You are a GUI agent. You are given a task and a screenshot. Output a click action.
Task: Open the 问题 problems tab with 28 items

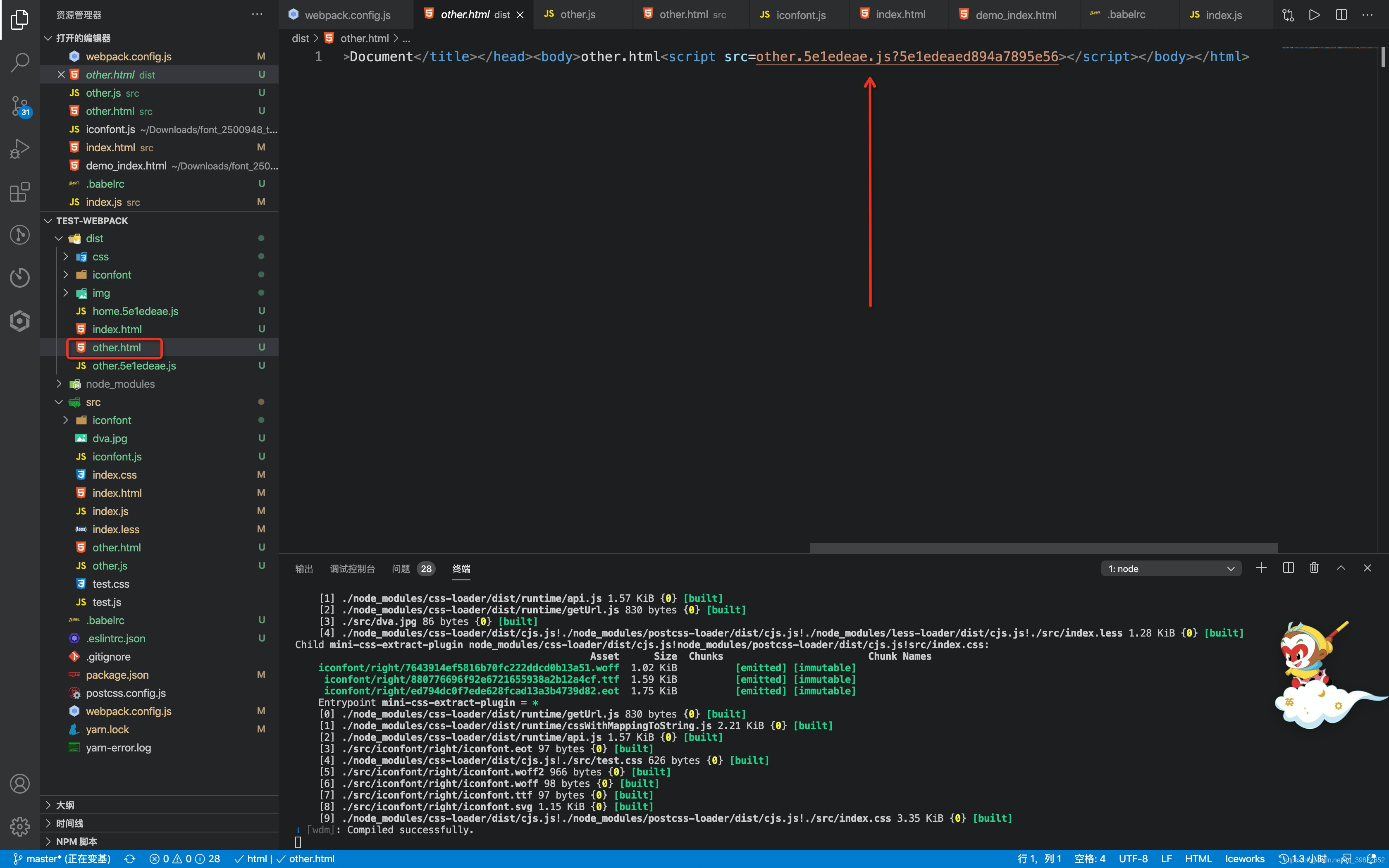click(413, 568)
